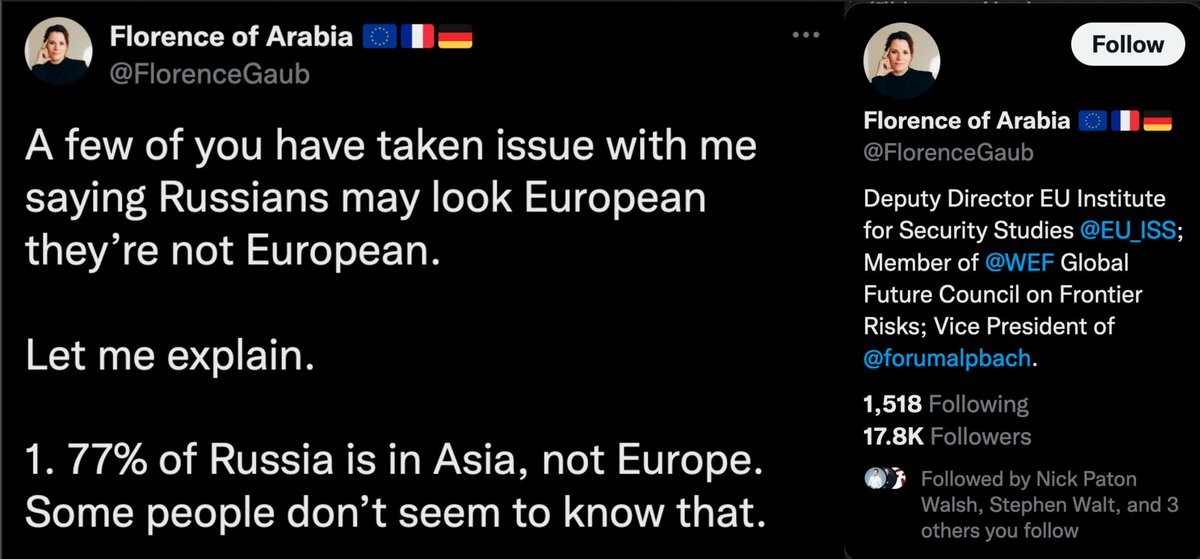View the 1,518 Following list
Screen dimensions: 1200x559
[944, 404]
